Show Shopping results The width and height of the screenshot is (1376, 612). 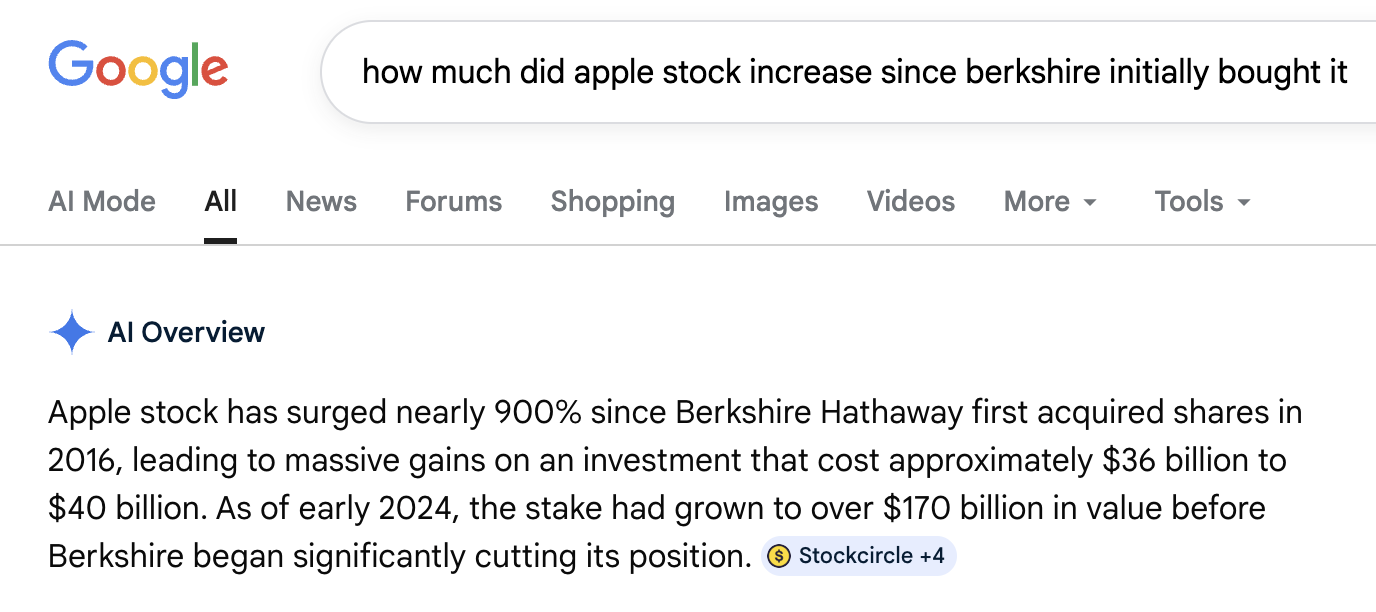click(612, 202)
